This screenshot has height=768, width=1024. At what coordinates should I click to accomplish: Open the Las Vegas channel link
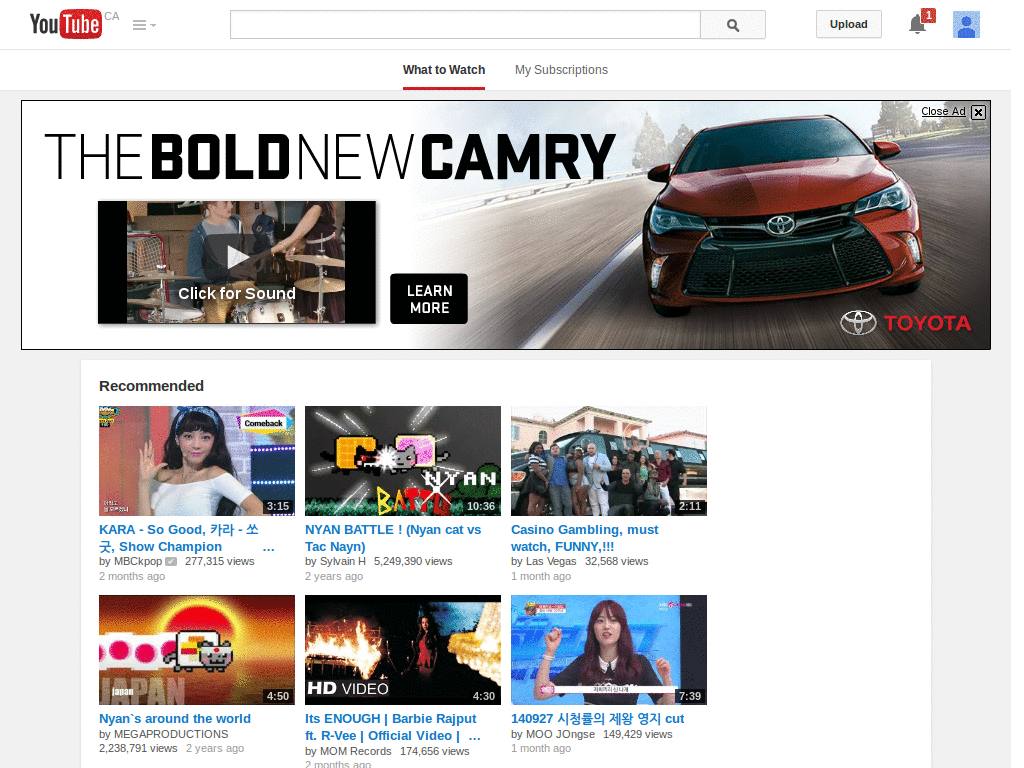tap(551, 562)
